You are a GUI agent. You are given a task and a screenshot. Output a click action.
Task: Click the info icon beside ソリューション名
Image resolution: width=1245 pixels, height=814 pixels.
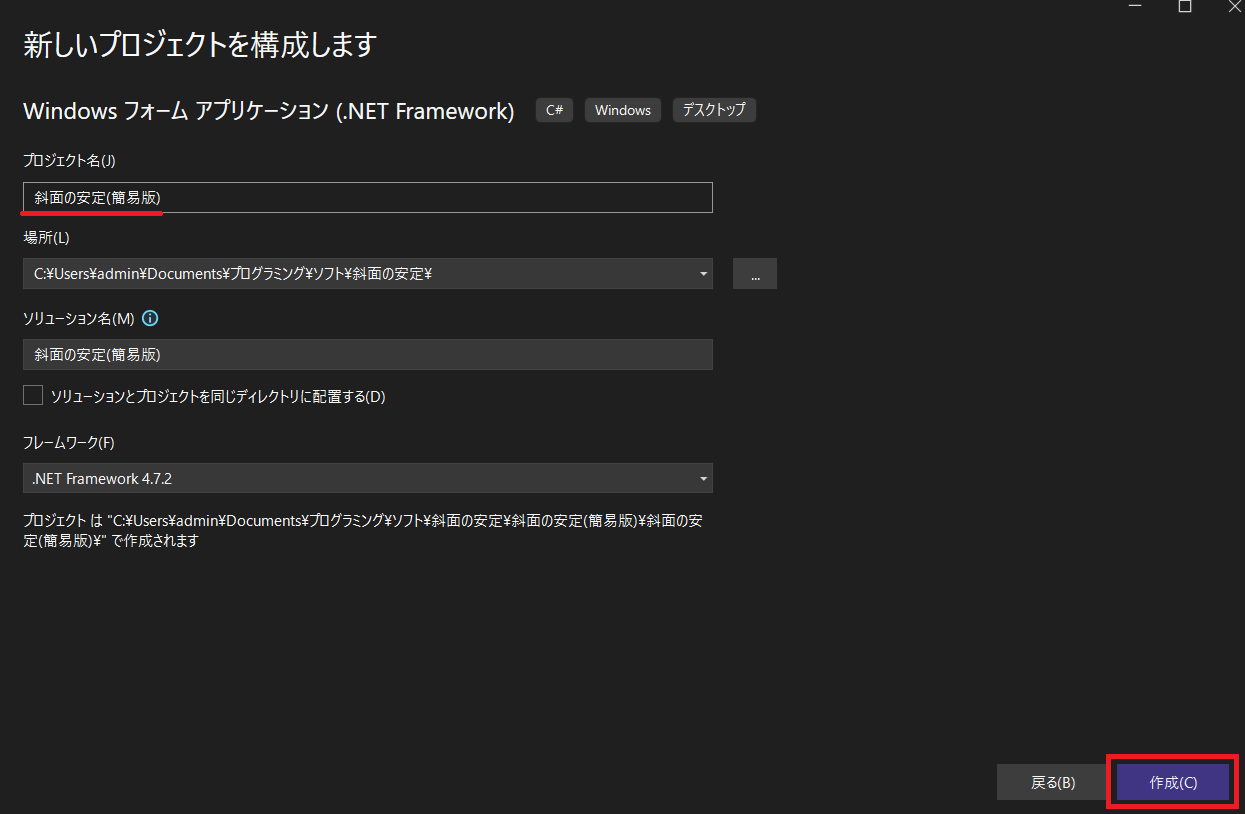pyautogui.click(x=151, y=319)
